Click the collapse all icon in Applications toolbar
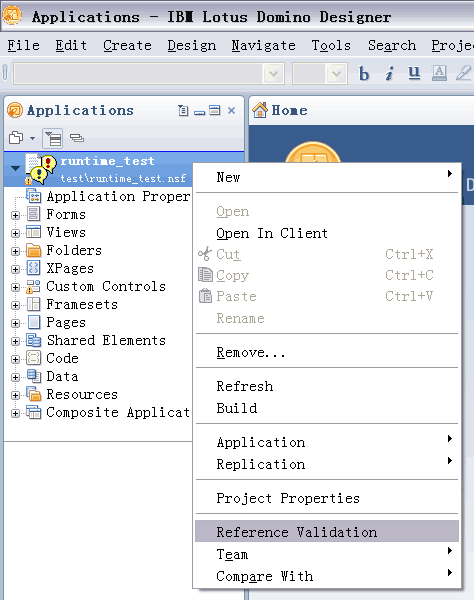474x600 pixels. (x=77, y=138)
